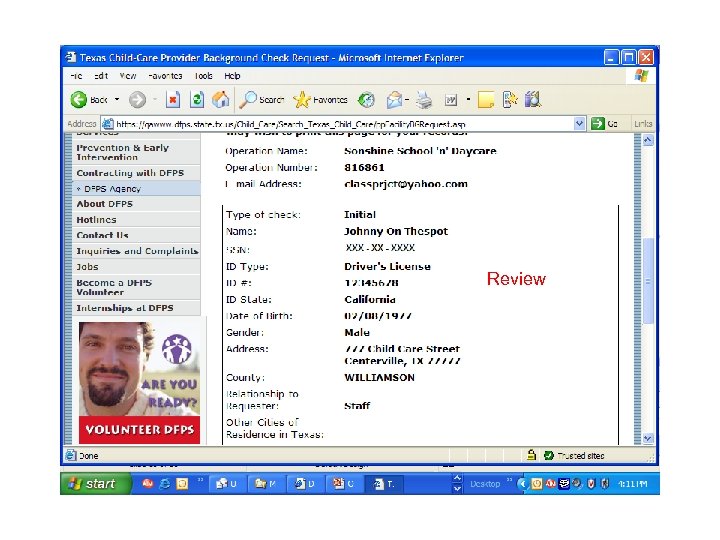Open the Favorites star panel
Viewport: 720px width, 540px height.
tap(321, 100)
